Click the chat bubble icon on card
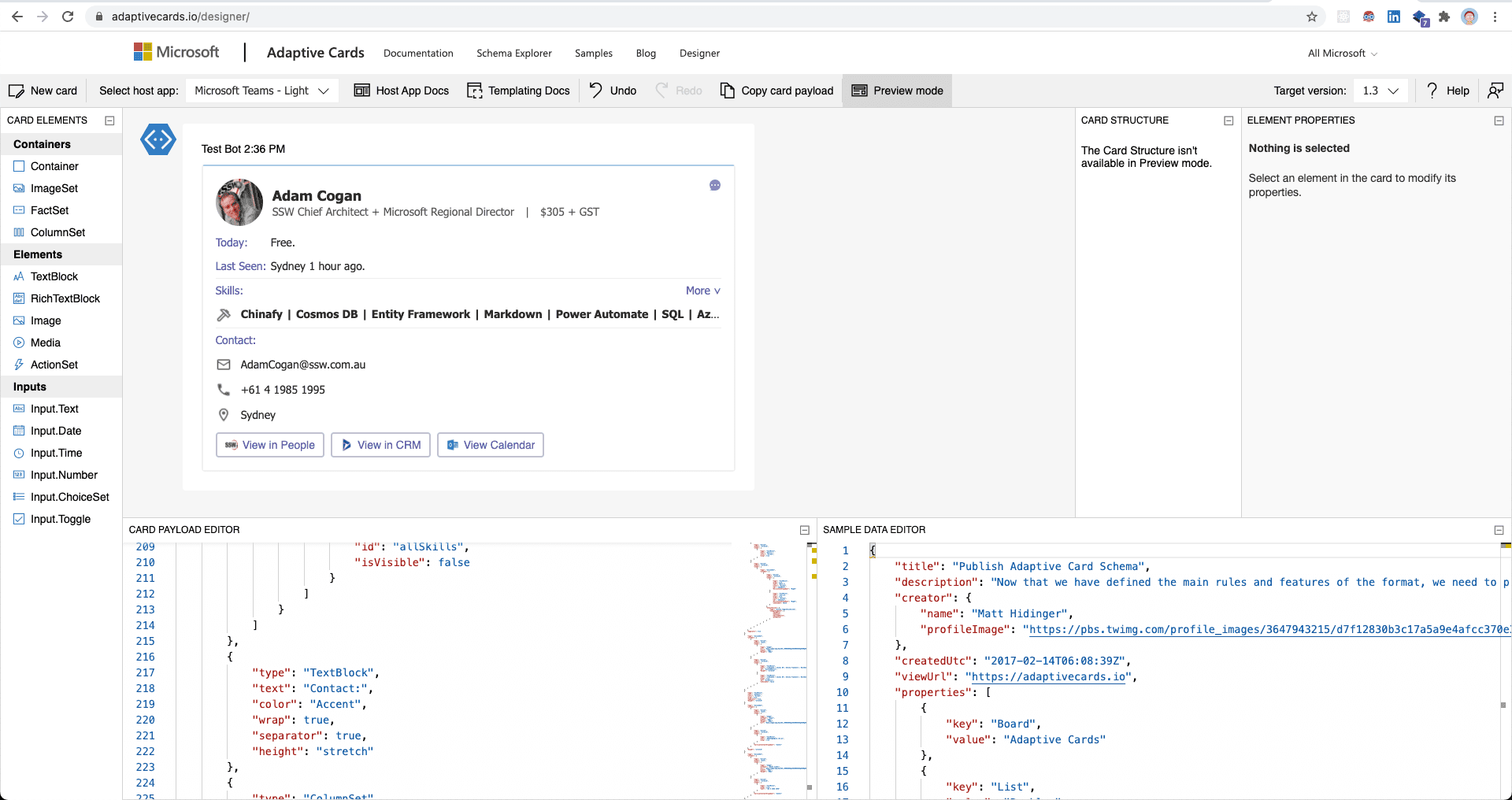The image size is (1512, 800). [715, 185]
